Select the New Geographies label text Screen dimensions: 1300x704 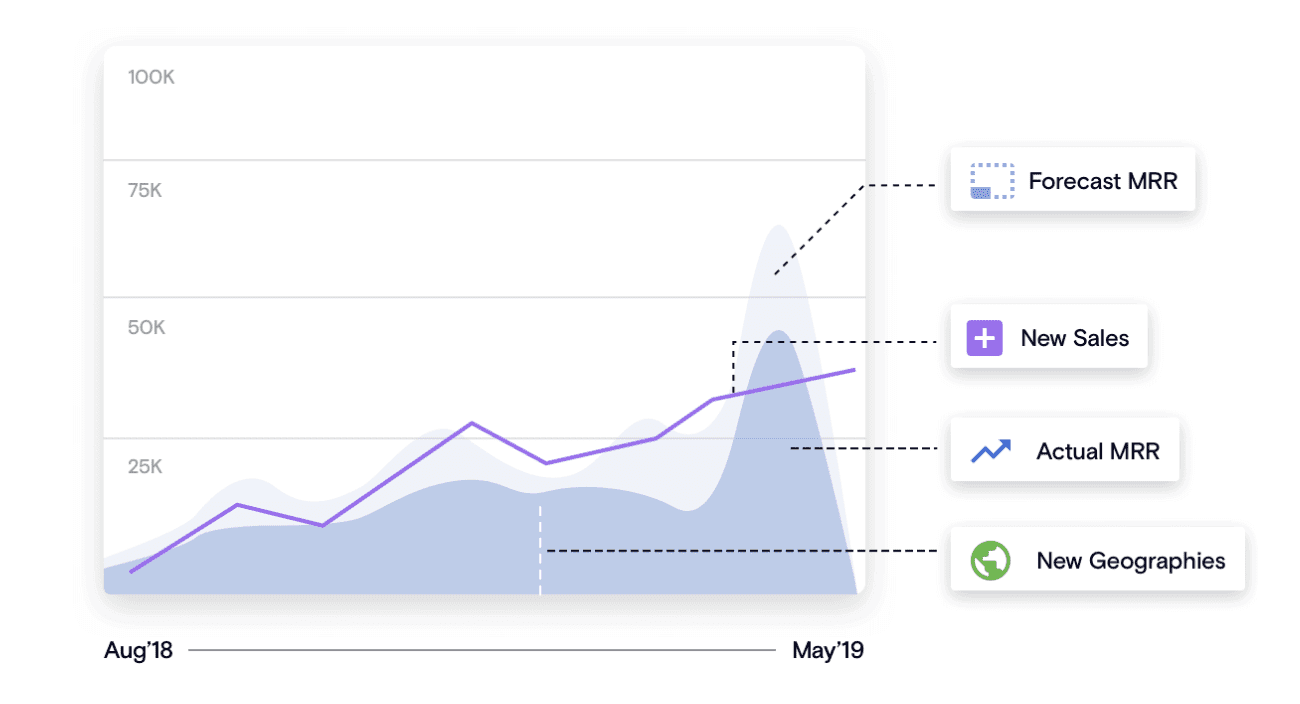[x=1130, y=560]
